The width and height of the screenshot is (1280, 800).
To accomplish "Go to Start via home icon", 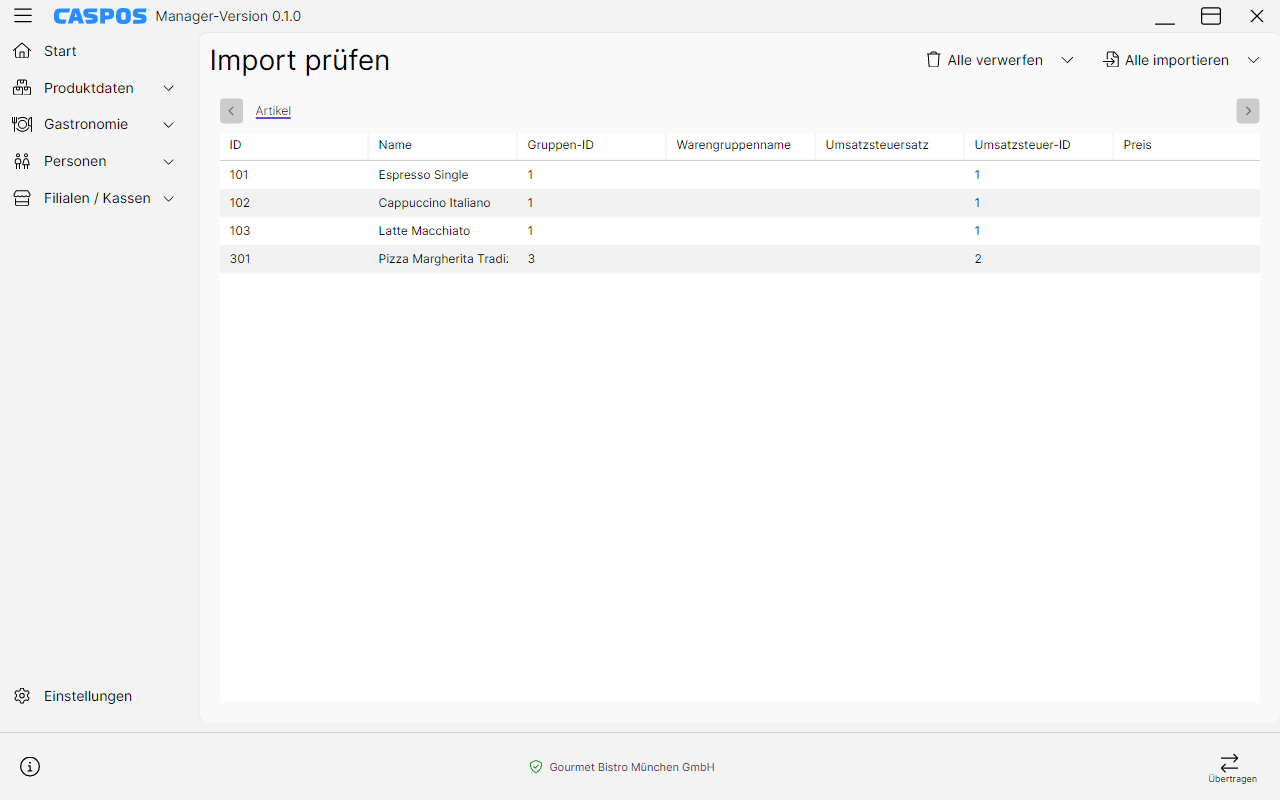I will coord(22,51).
